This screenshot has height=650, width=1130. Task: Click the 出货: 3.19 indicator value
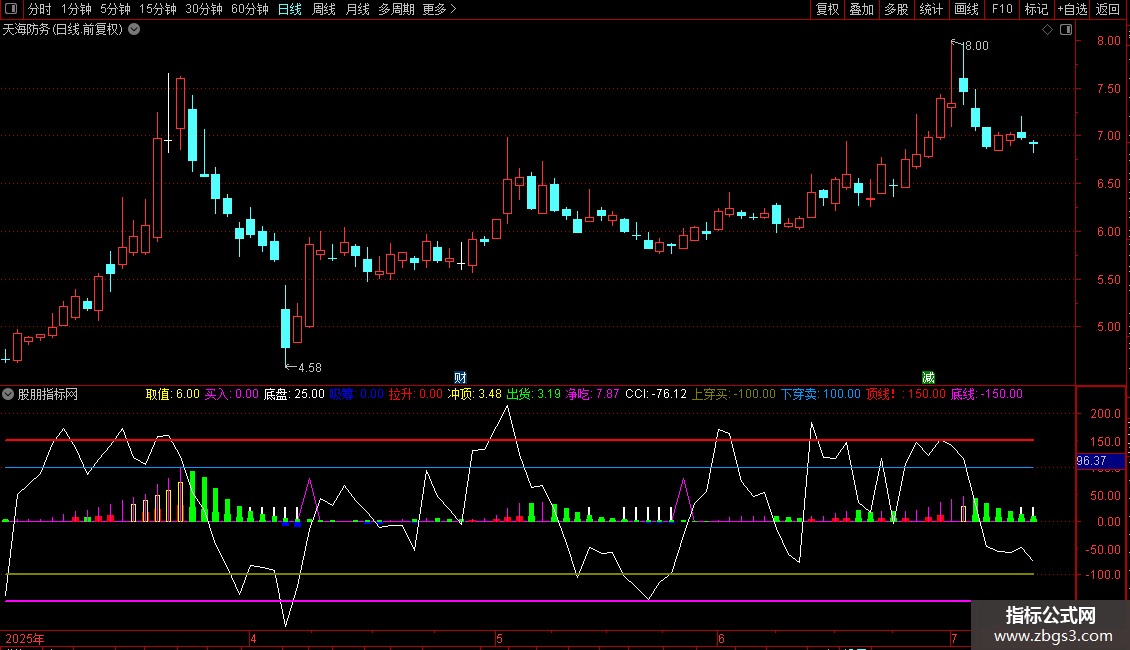[x=534, y=394]
